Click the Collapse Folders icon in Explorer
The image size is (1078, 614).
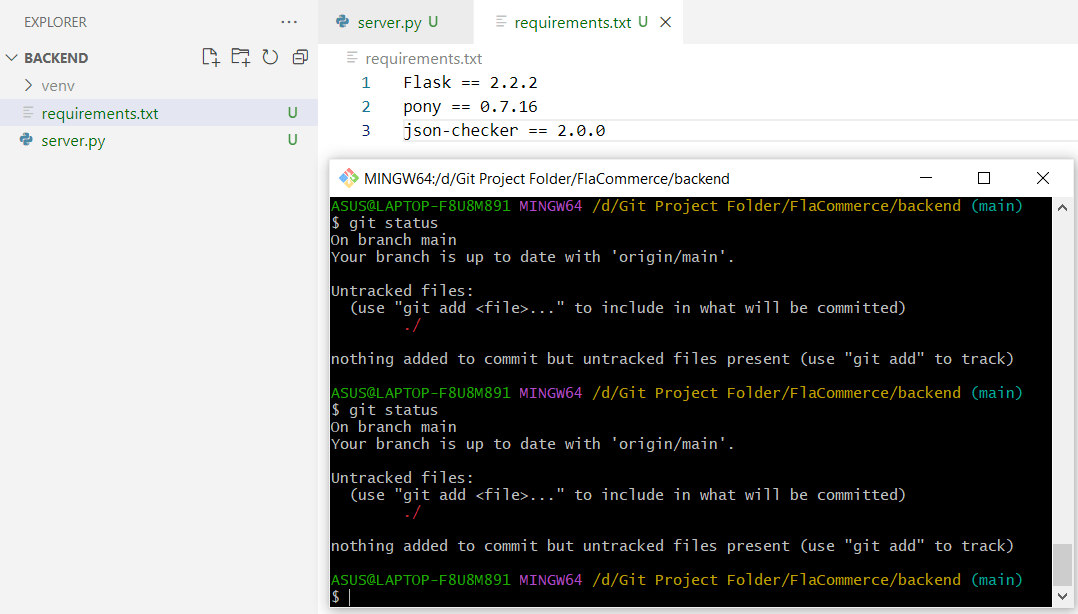300,57
